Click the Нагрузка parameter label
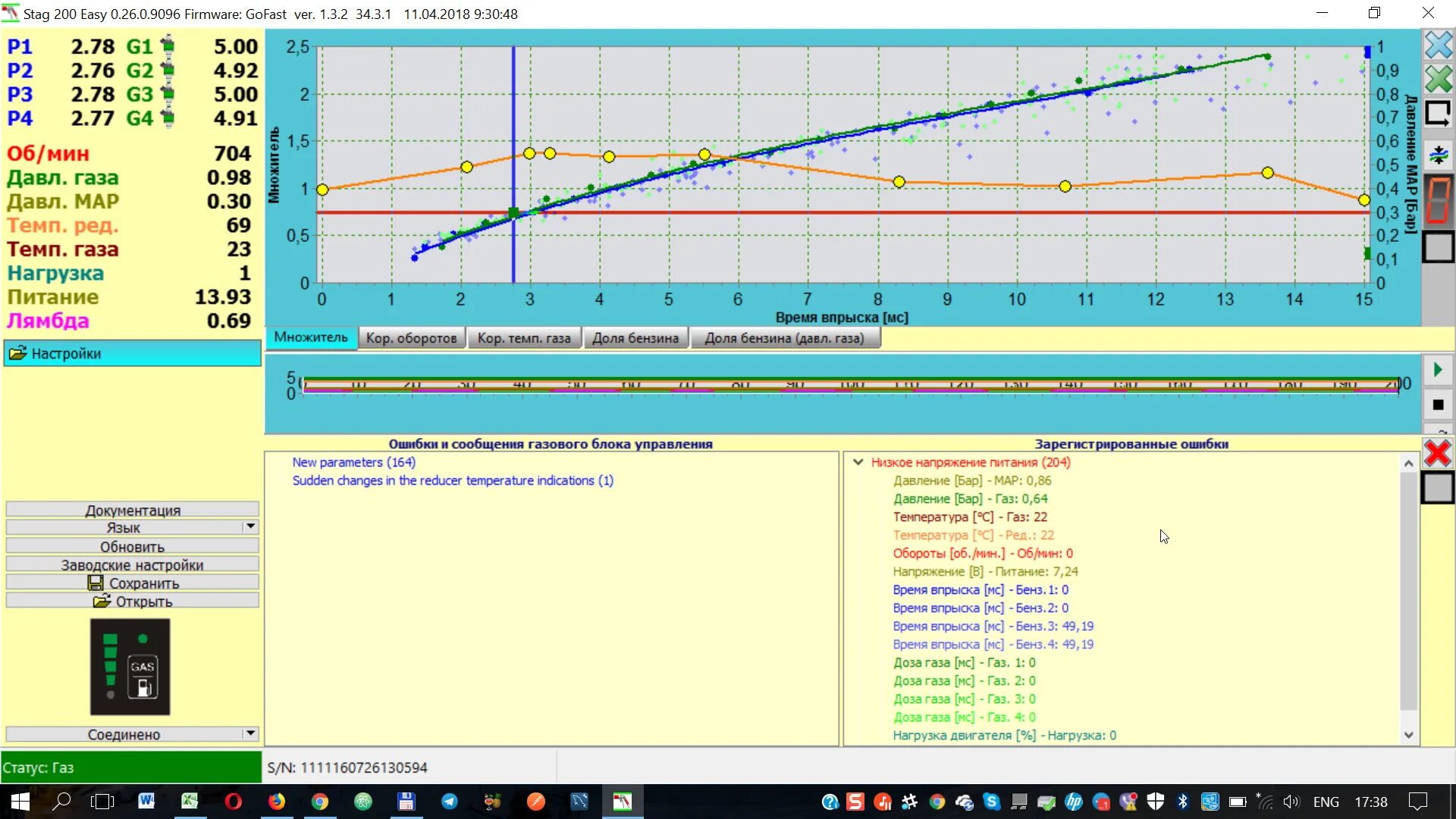Image resolution: width=1456 pixels, height=819 pixels. [x=55, y=273]
